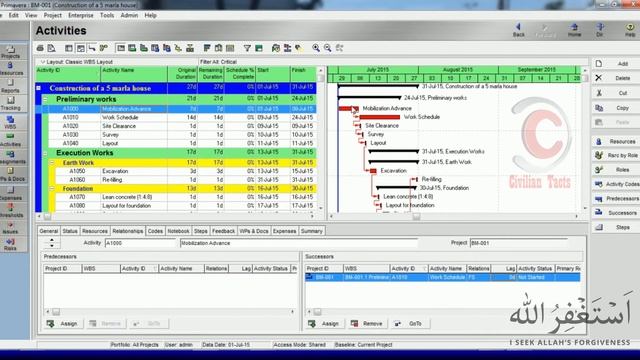Click the Print toolbar icon
640x360 pixels.
click(40, 48)
